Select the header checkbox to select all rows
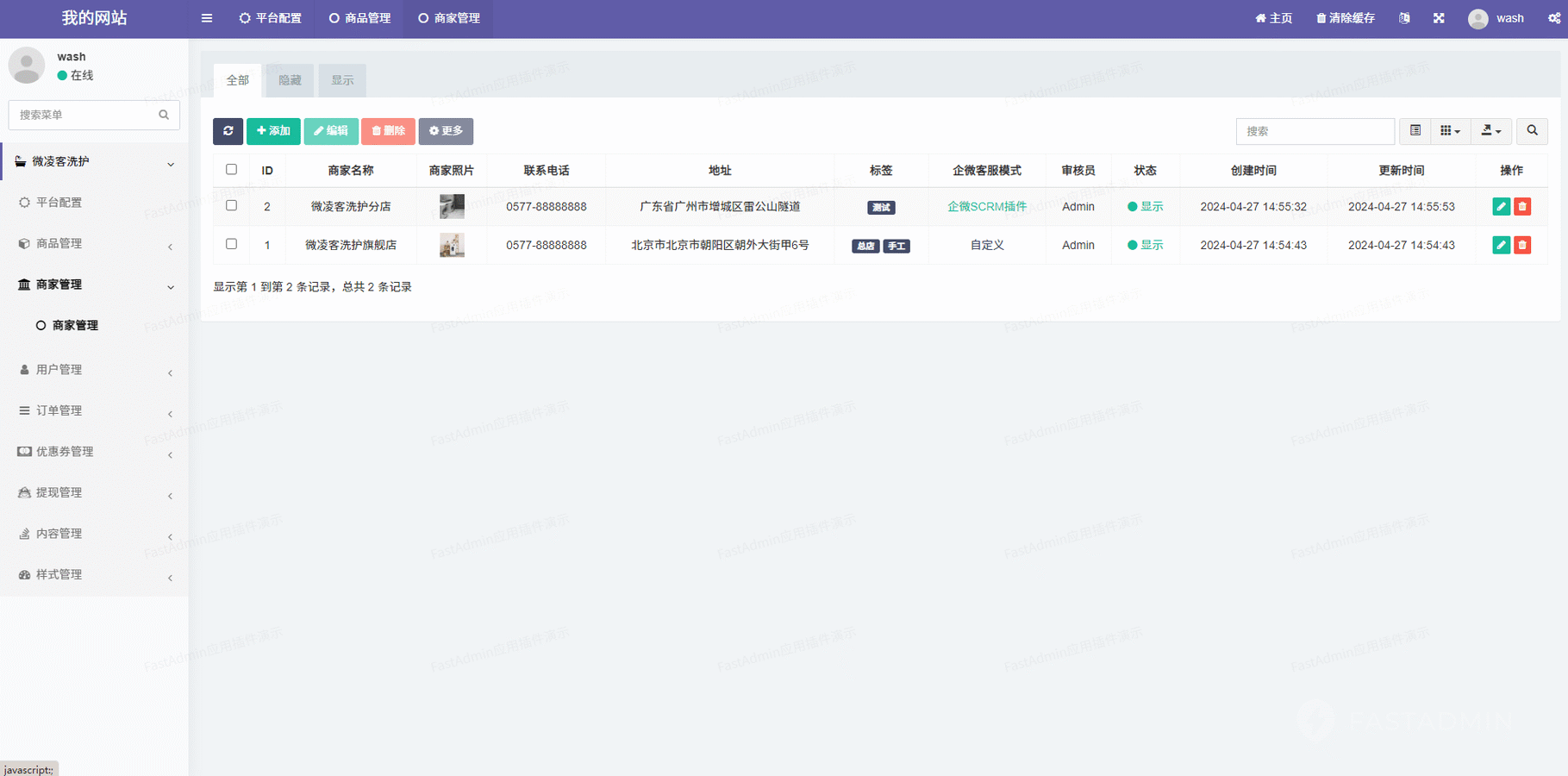 click(x=231, y=170)
